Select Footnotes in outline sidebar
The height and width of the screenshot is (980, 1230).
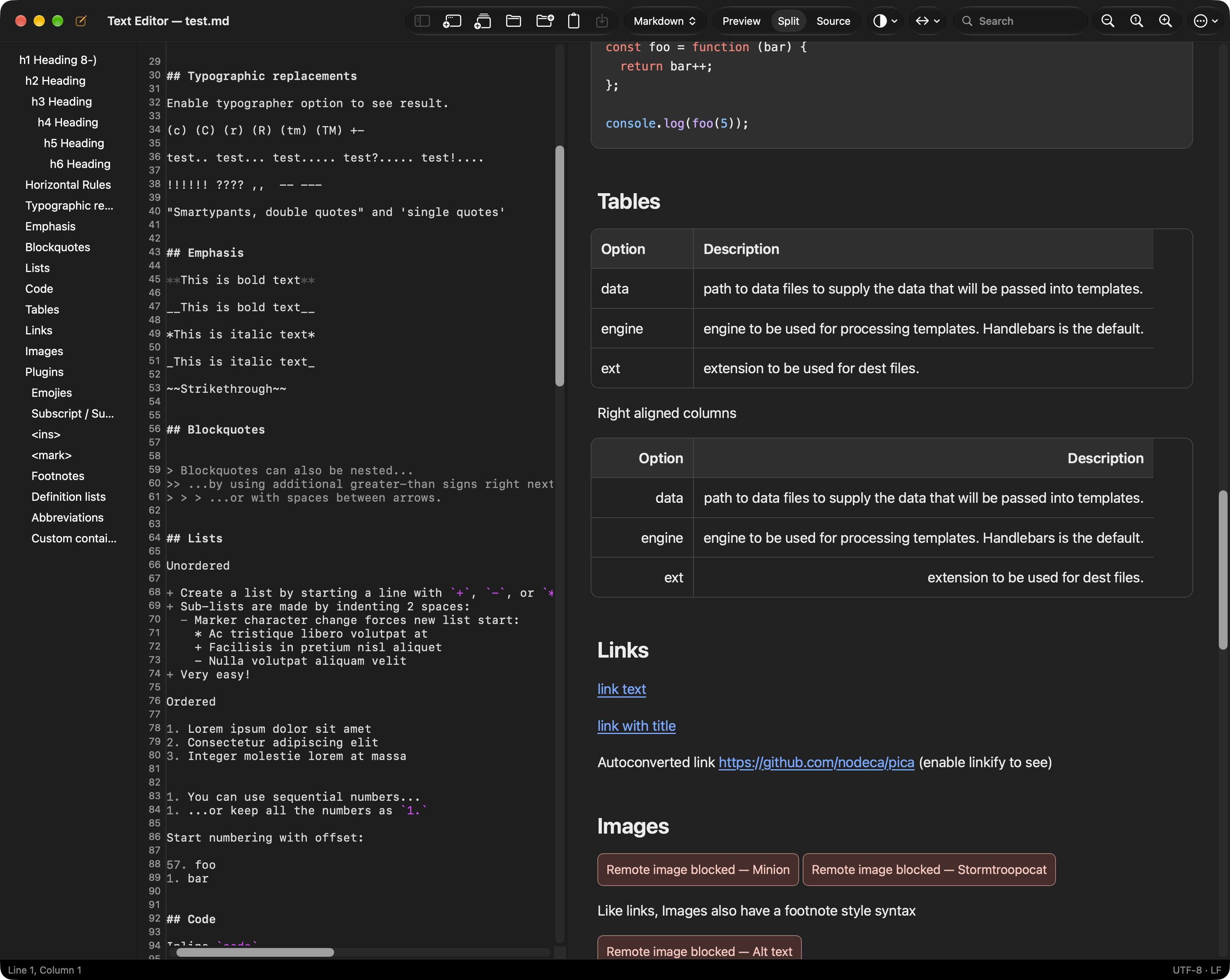58,476
